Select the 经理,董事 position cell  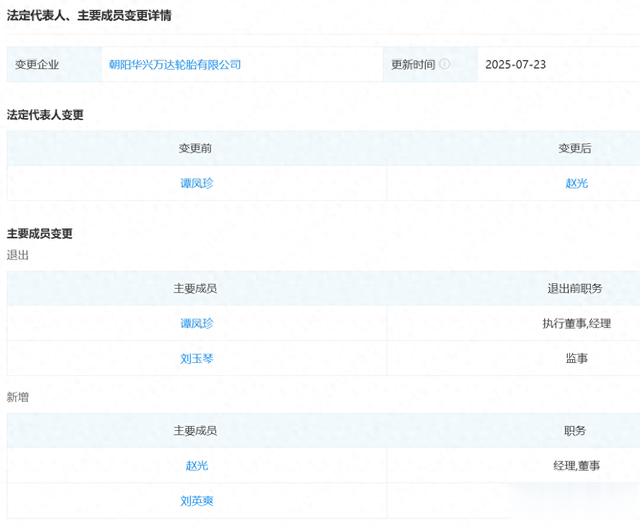tap(576, 465)
